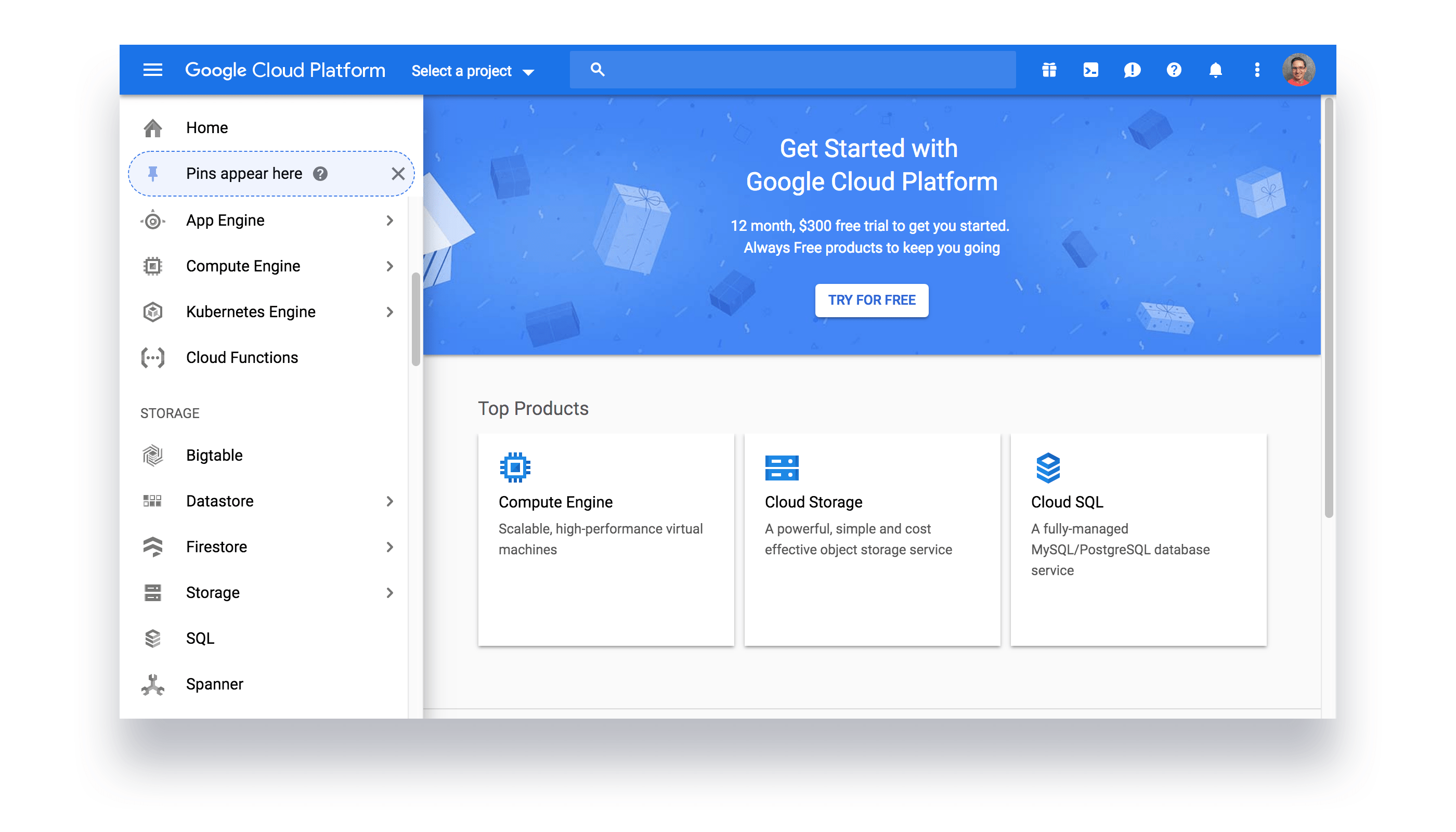Click the pin icon in Pins appear here
Image resolution: width=1456 pixels, height=832 pixels.
152,173
